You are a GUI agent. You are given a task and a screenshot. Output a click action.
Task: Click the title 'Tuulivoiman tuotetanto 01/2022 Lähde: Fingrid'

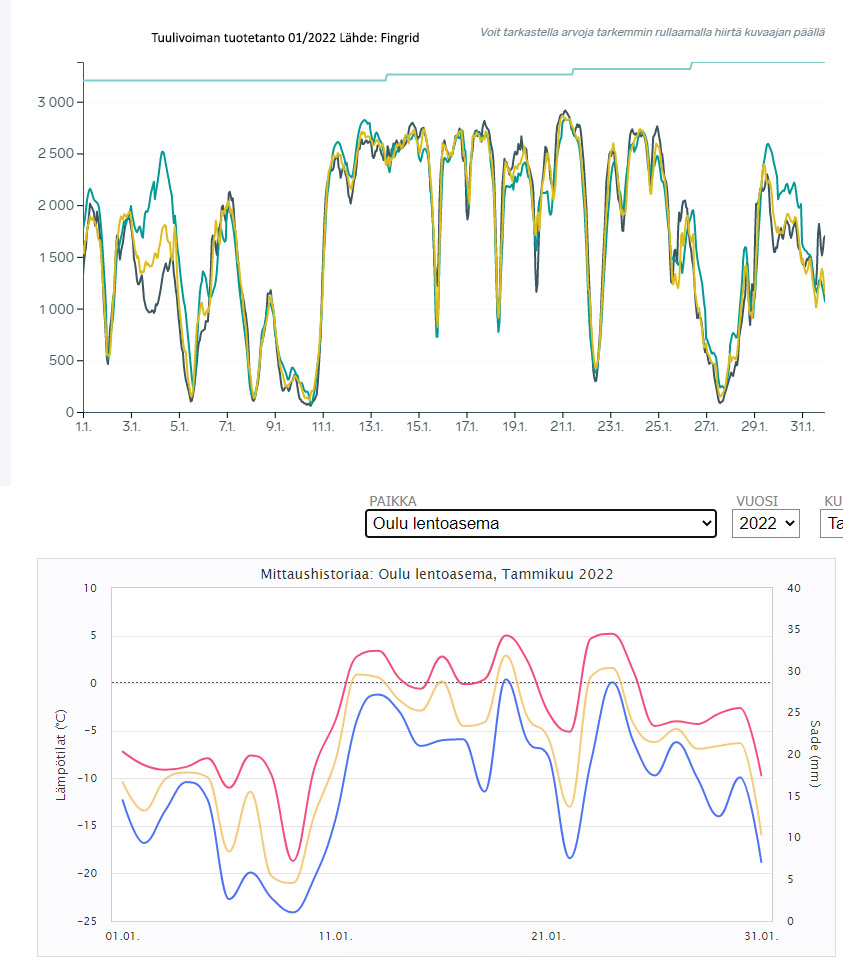286,38
